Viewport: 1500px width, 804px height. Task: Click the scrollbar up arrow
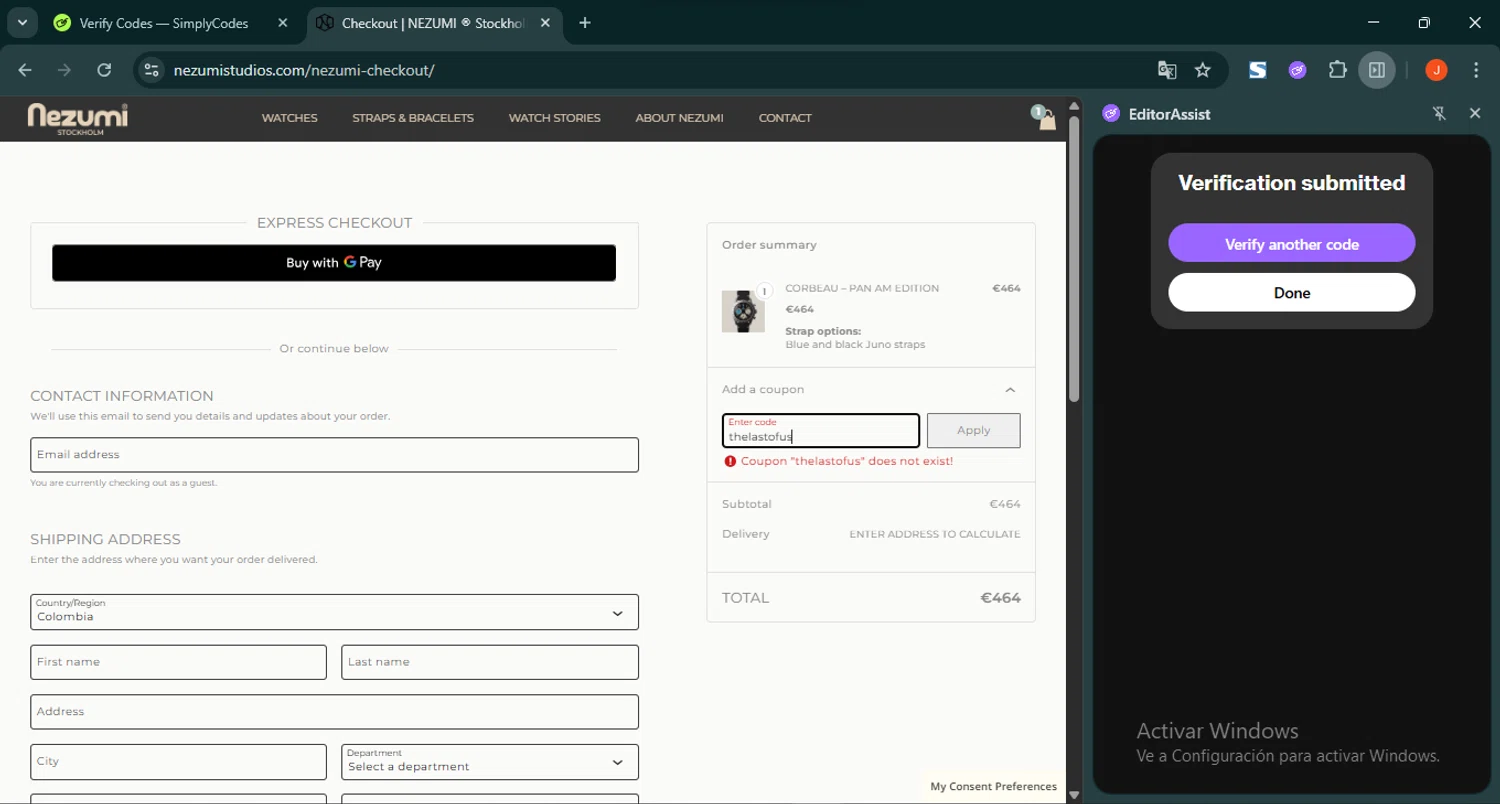[x=1074, y=105]
